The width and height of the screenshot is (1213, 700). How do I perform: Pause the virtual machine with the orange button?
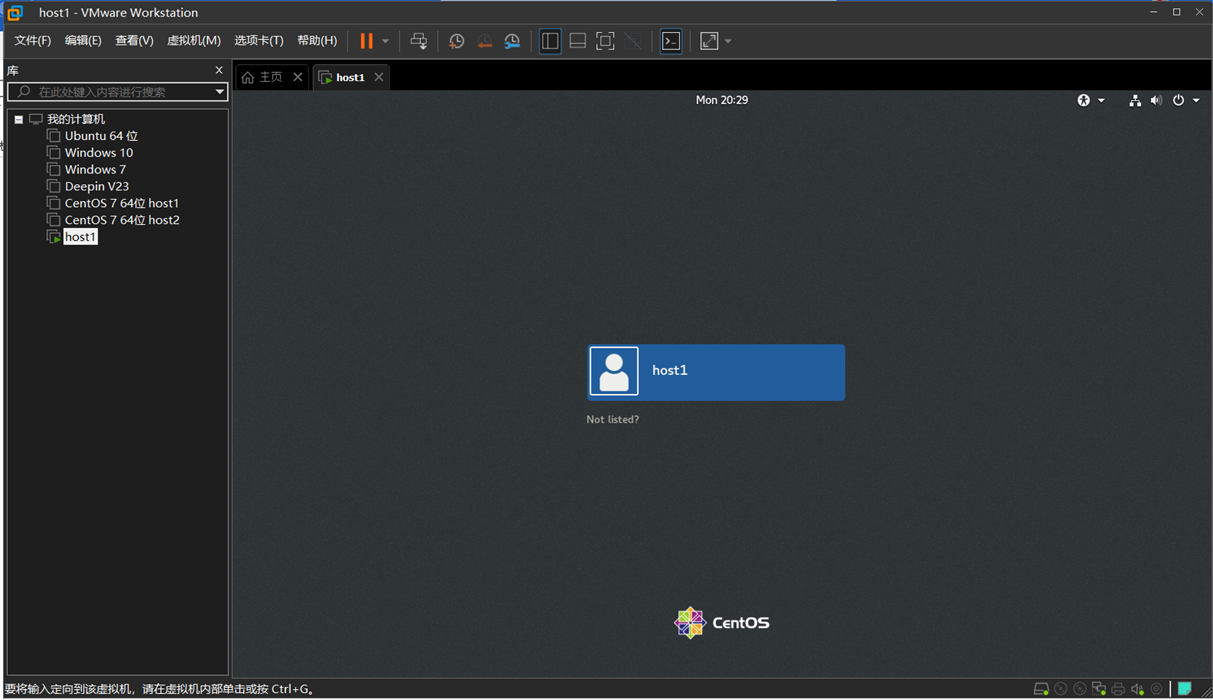[x=366, y=41]
